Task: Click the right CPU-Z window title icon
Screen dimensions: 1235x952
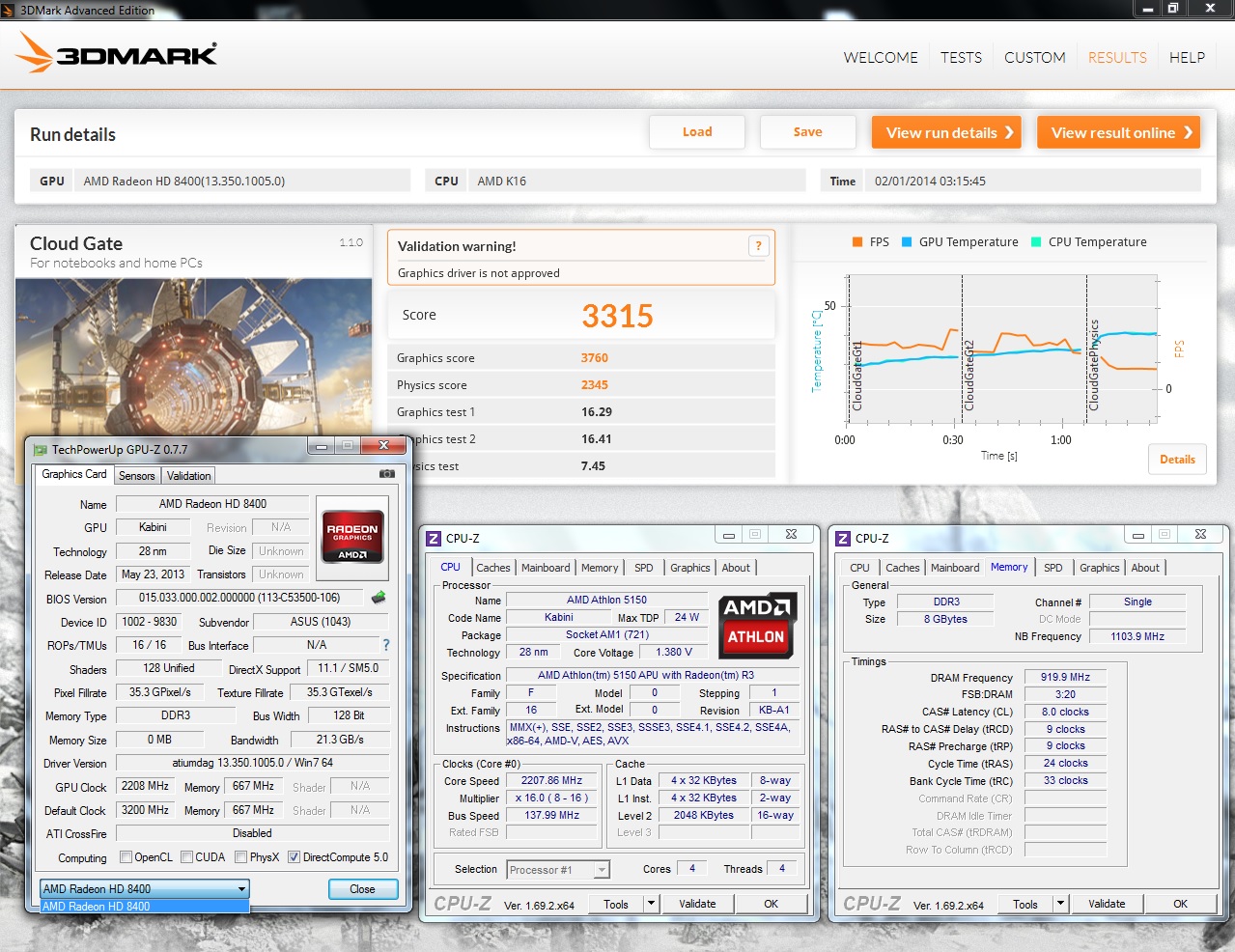Action: pos(843,539)
